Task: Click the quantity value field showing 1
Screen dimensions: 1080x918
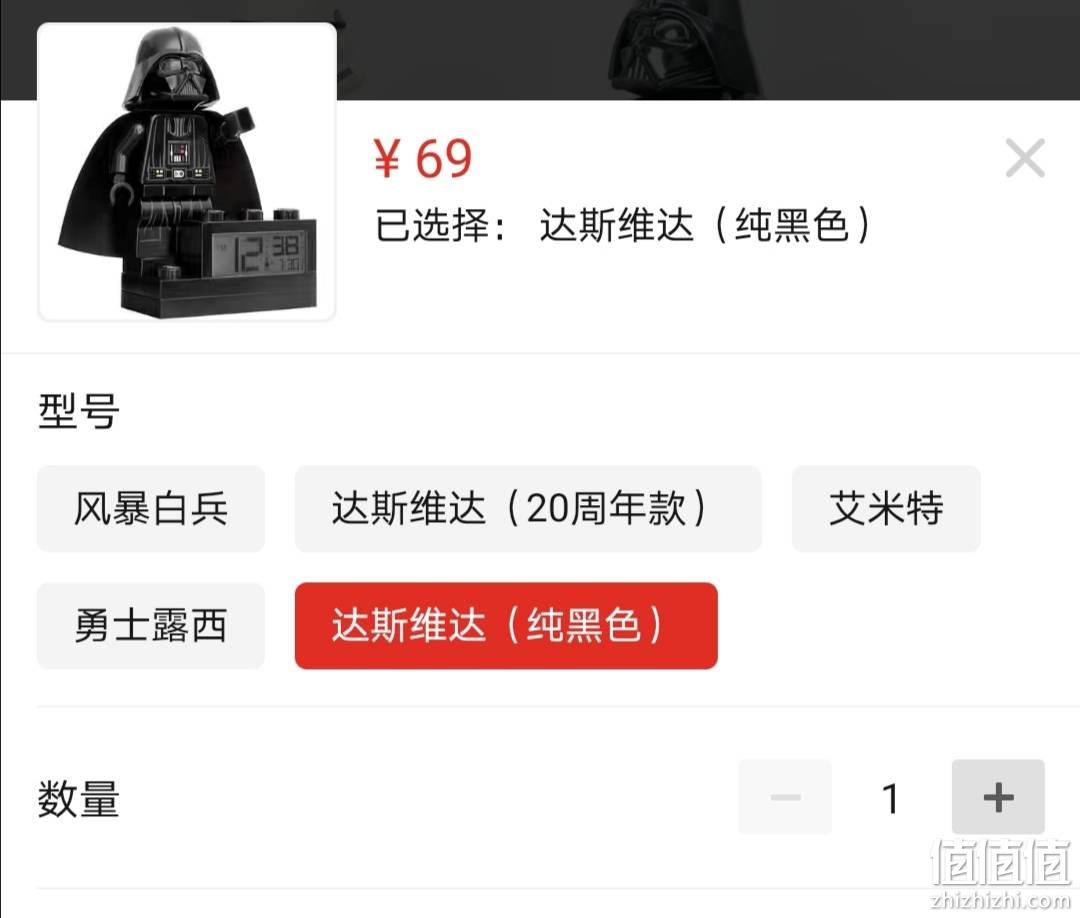Action: point(891,798)
